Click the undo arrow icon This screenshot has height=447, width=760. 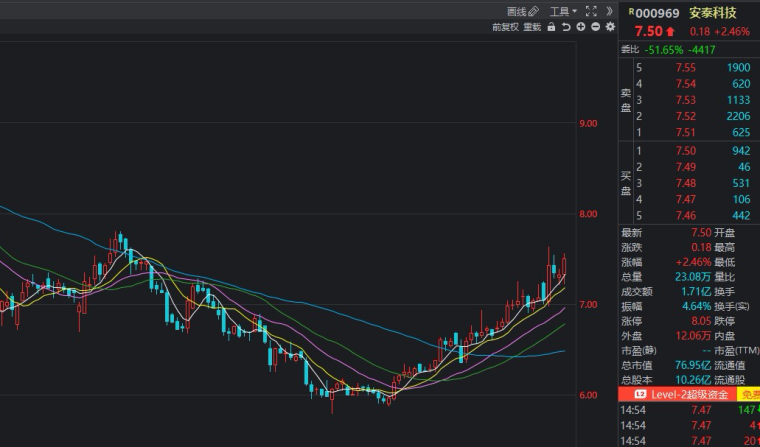click(x=566, y=27)
